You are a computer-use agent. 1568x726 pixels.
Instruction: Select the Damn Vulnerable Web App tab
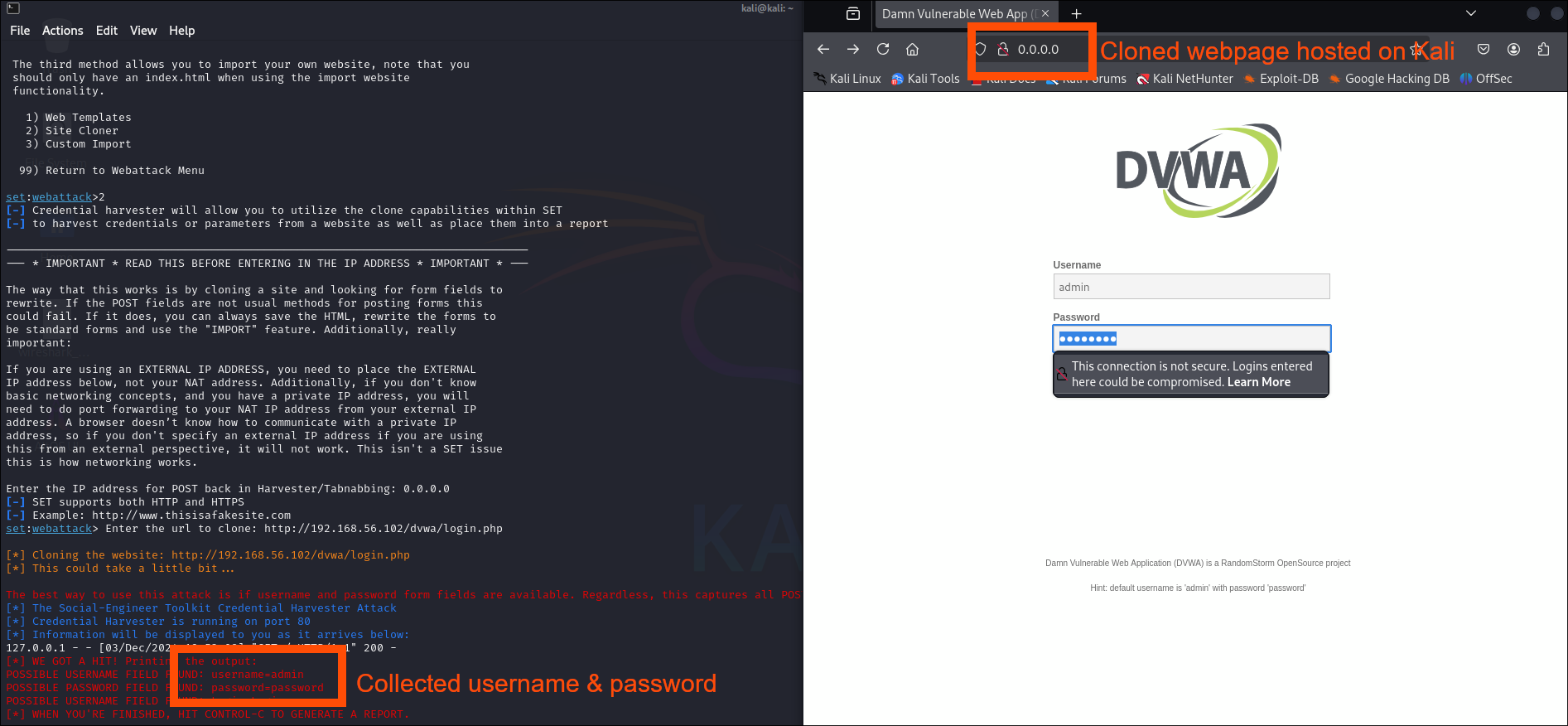957,14
